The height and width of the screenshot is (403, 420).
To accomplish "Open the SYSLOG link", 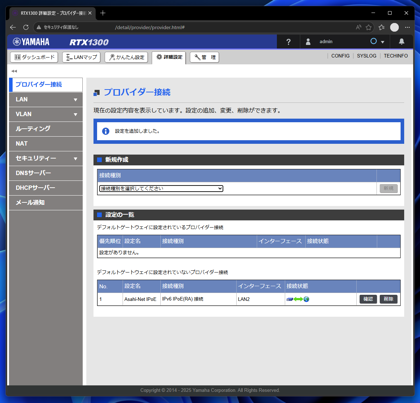I will tap(366, 56).
